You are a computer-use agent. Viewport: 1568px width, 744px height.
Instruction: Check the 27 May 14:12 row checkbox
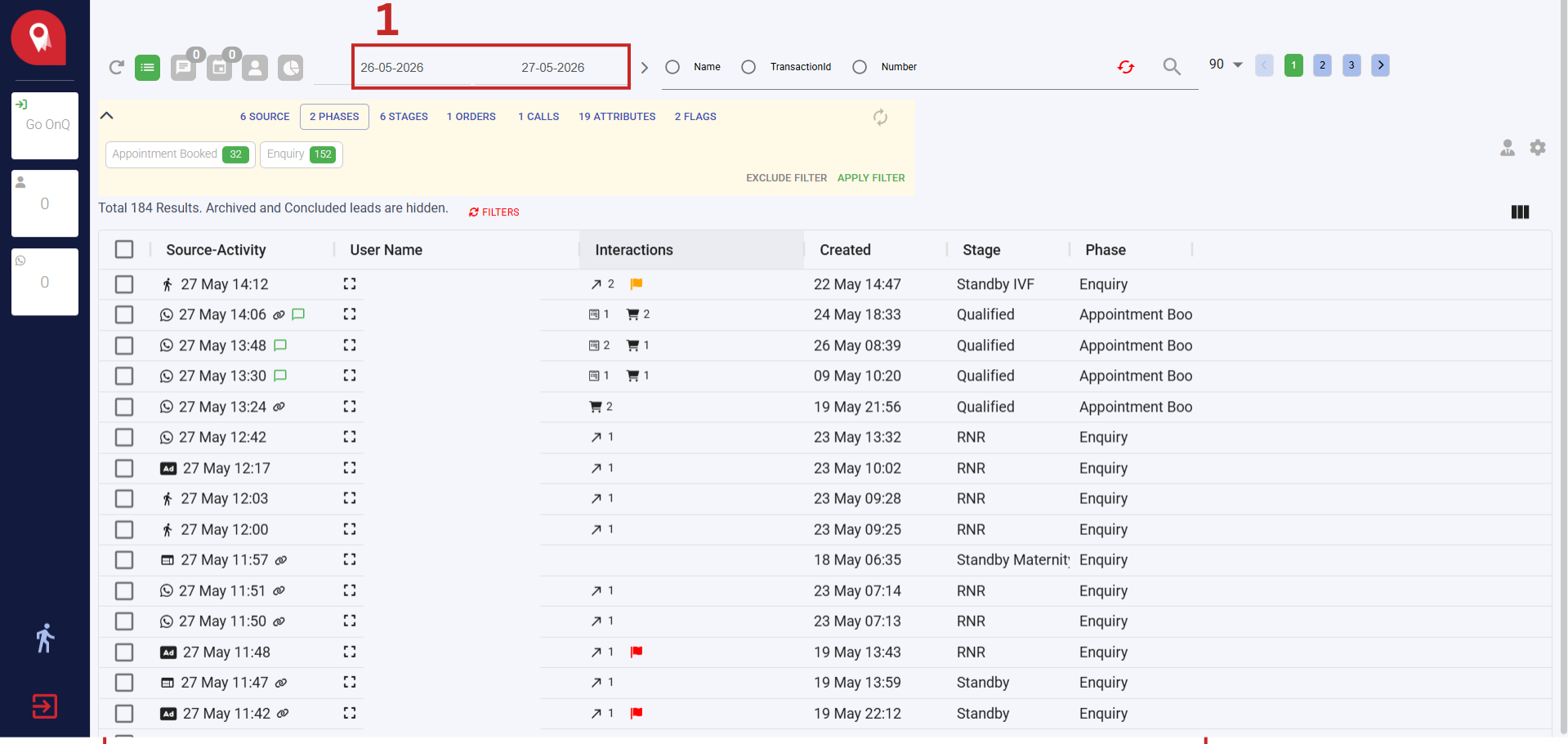[124, 284]
